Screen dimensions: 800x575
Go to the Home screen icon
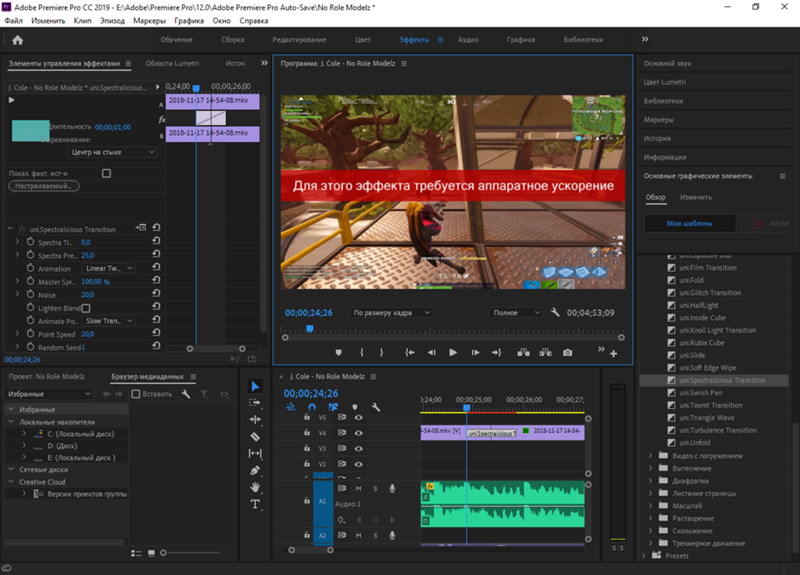pos(17,40)
